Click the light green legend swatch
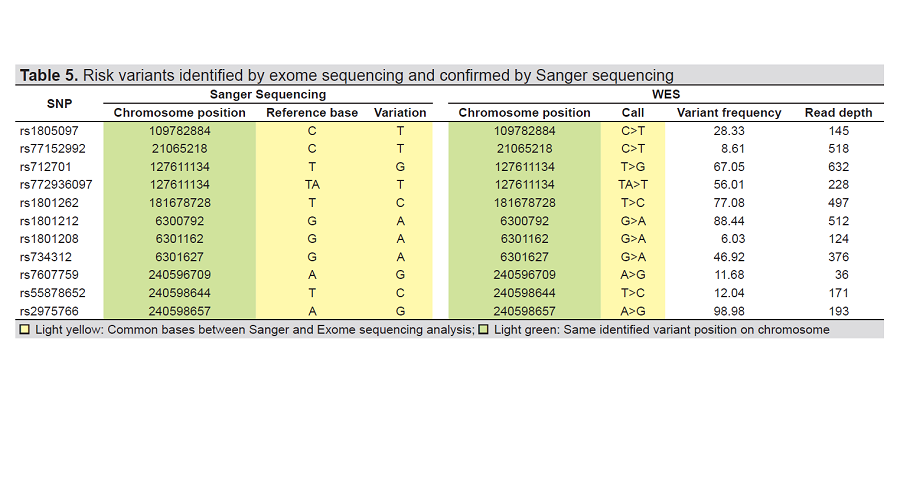 click(484, 330)
